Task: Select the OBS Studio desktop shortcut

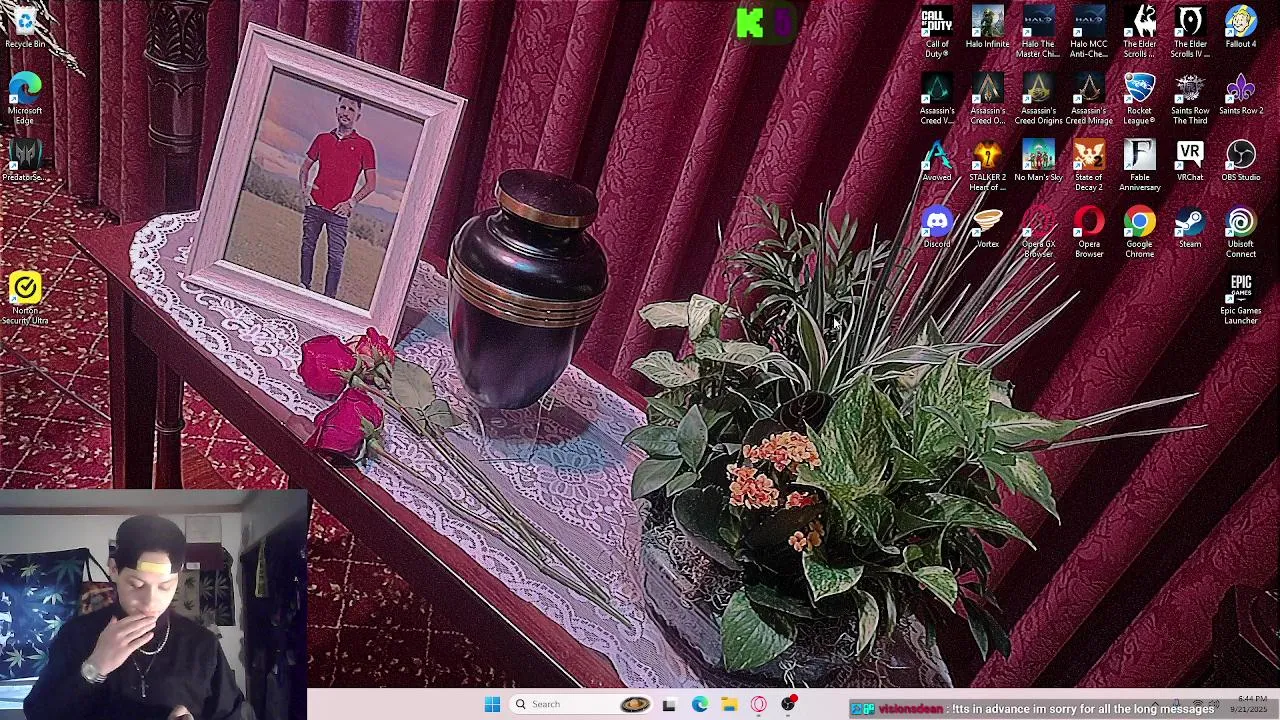Action: pos(1241,161)
